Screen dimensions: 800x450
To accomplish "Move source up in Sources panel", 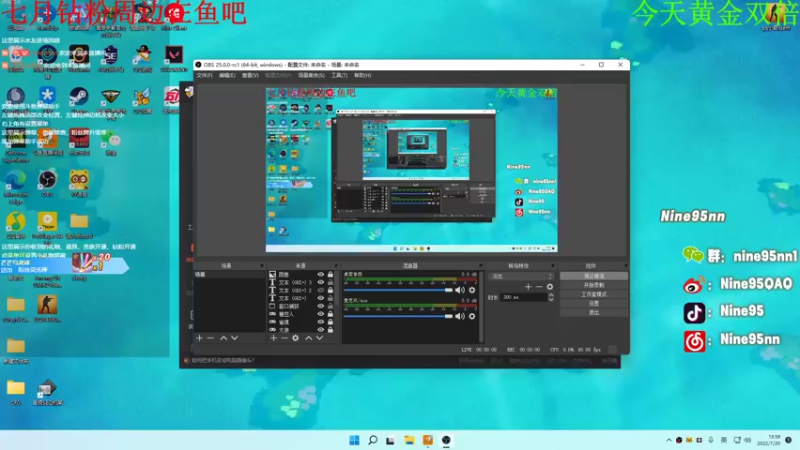I will (309, 338).
